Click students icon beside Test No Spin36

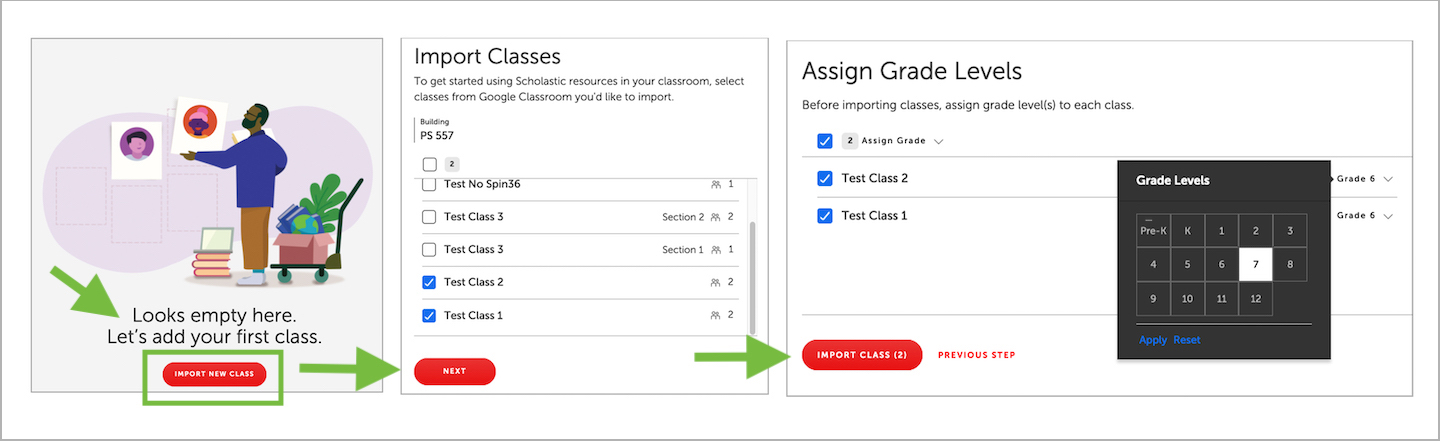(x=716, y=185)
